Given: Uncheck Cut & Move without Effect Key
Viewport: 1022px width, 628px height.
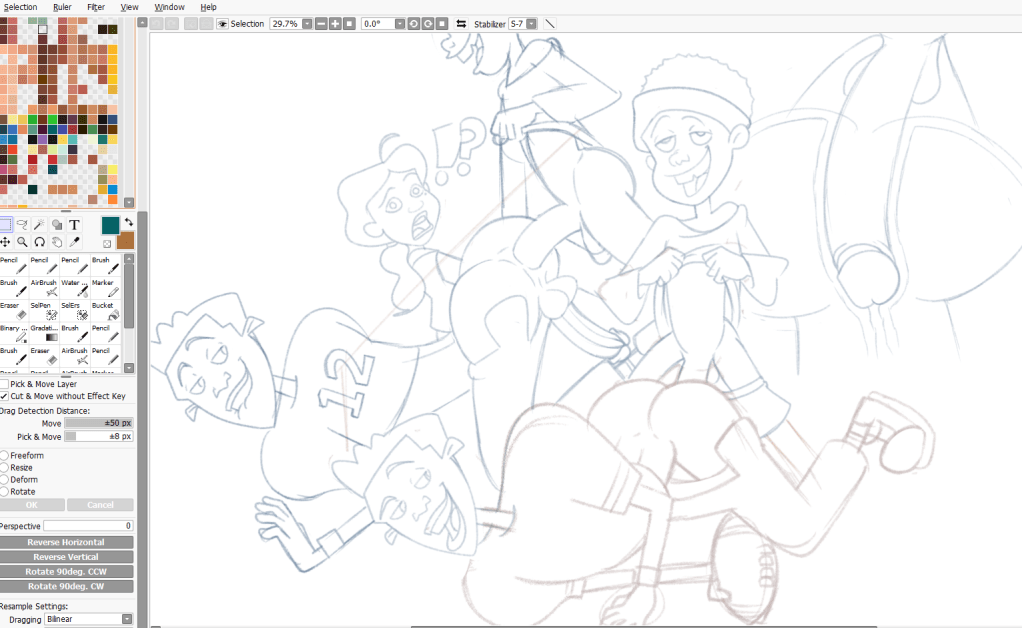Looking at the screenshot, I should [5, 396].
